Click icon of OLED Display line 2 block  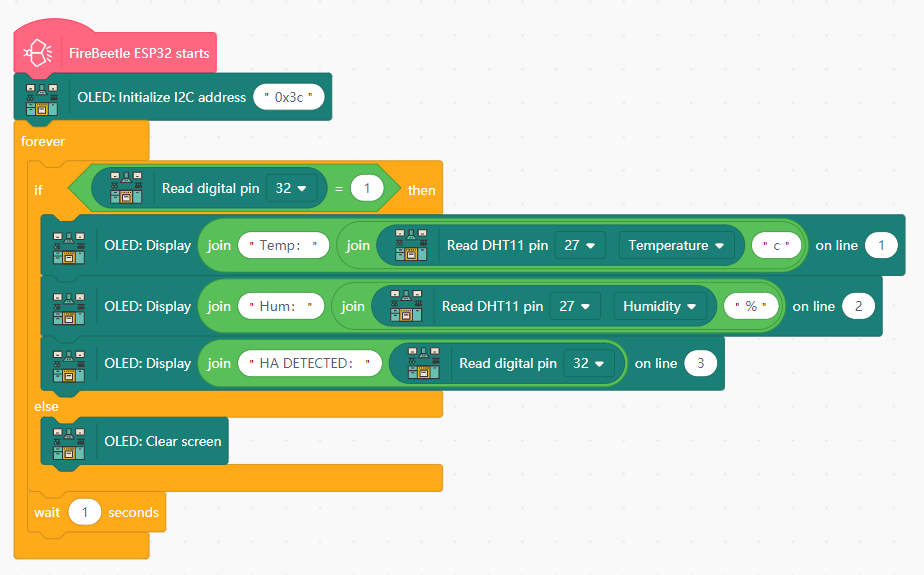(x=68, y=306)
